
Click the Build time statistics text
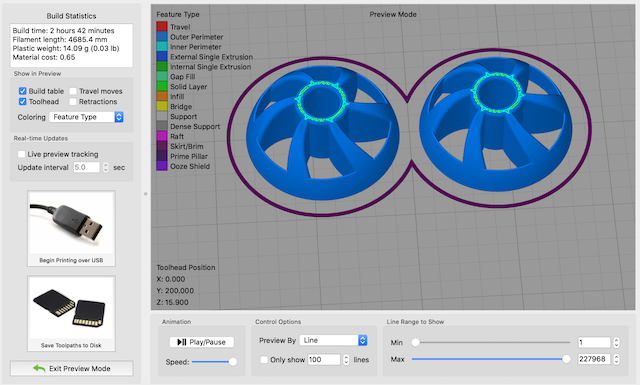click(63, 30)
